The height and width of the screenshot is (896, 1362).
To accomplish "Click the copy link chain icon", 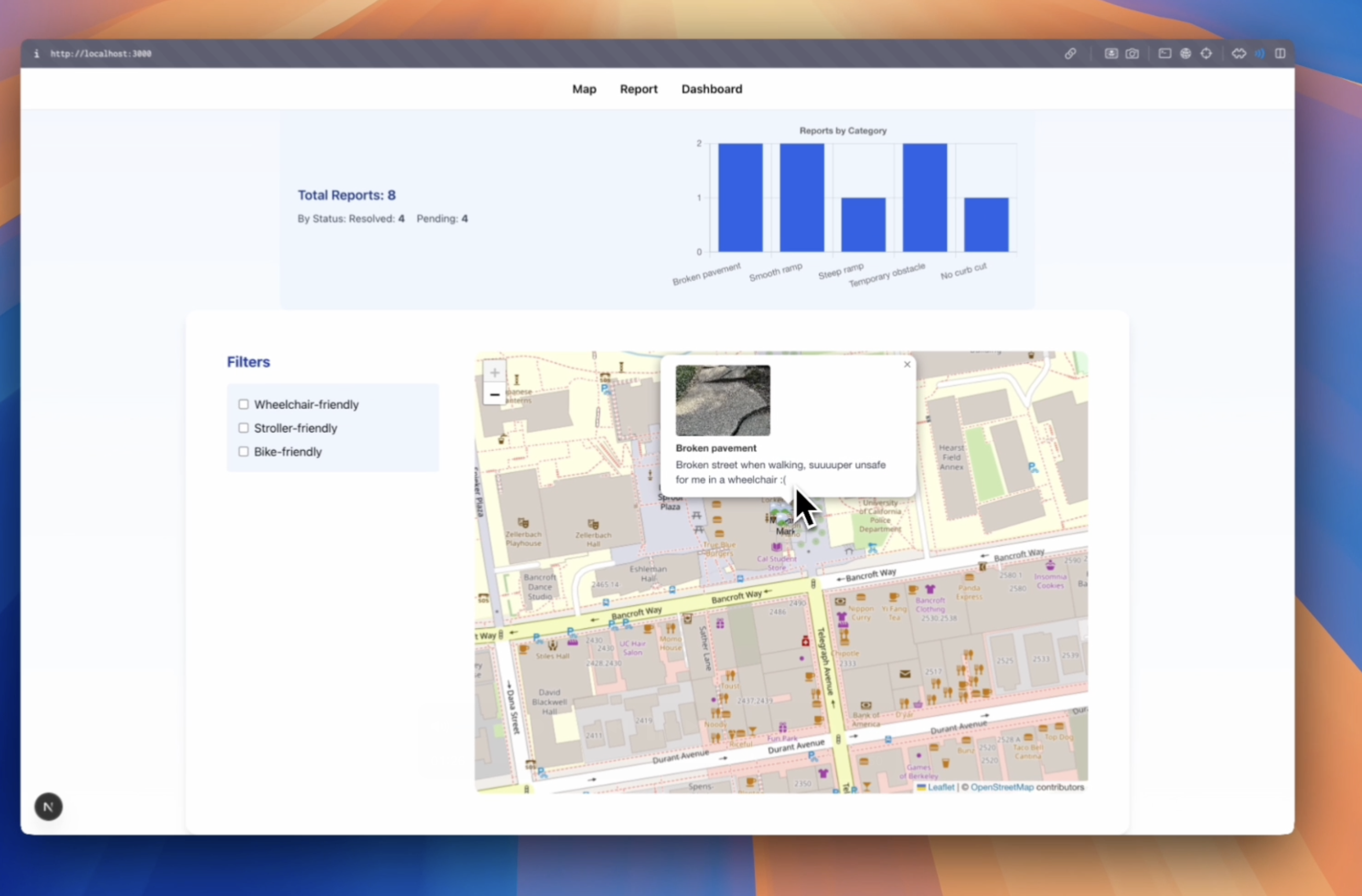I will [x=1070, y=54].
